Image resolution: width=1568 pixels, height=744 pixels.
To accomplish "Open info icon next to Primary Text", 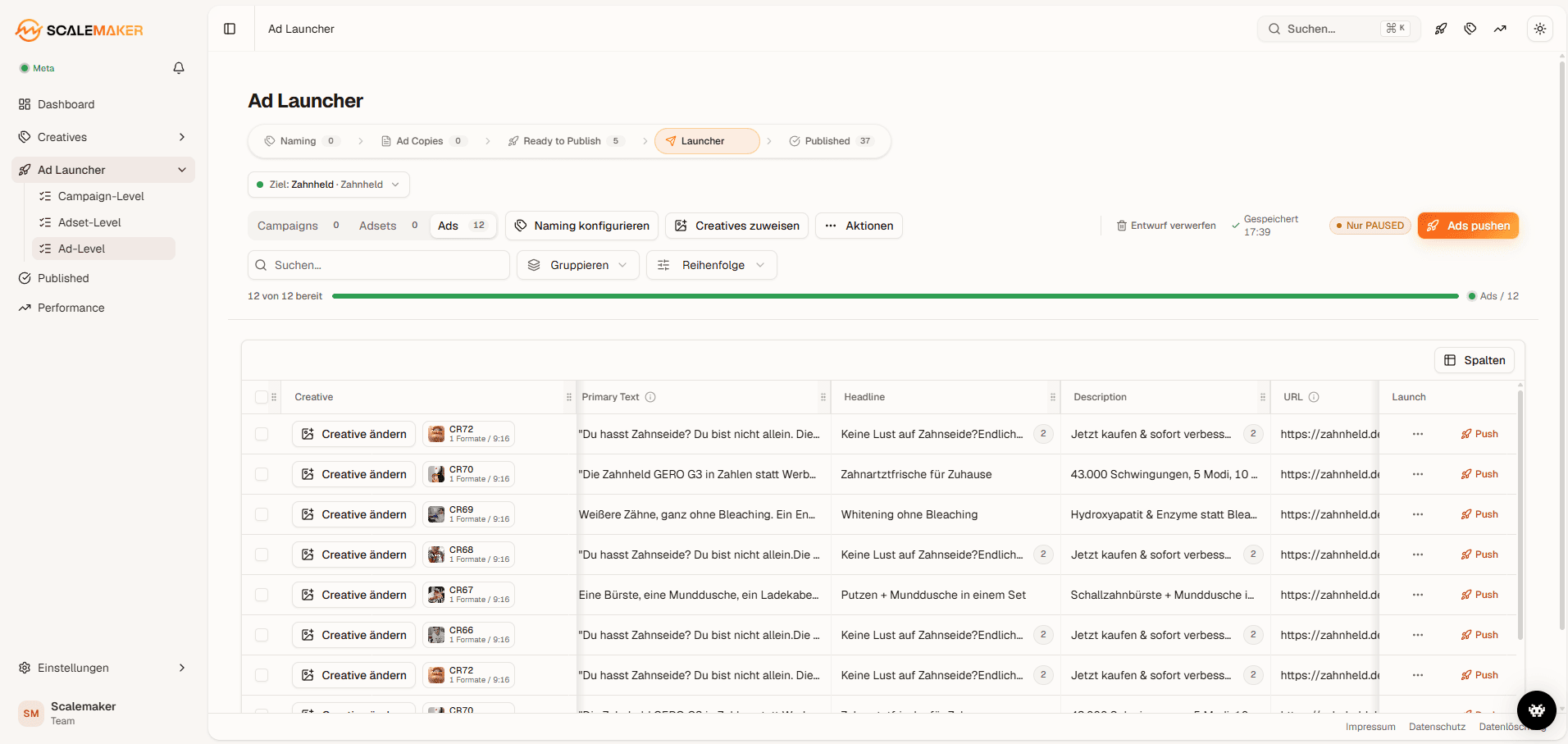I will pos(650,397).
